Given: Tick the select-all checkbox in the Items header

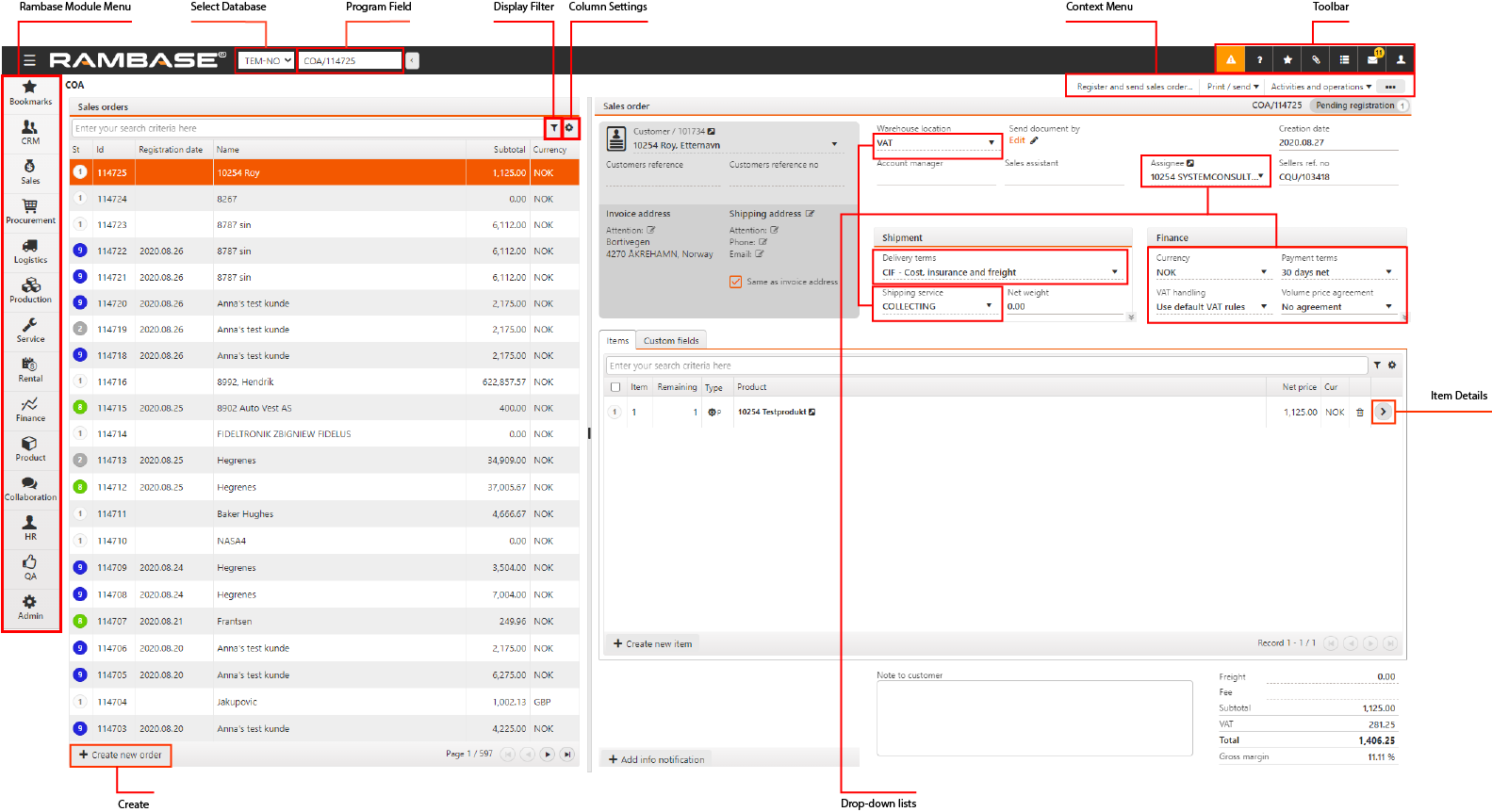Looking at the screenshot, I should (615, 387).
